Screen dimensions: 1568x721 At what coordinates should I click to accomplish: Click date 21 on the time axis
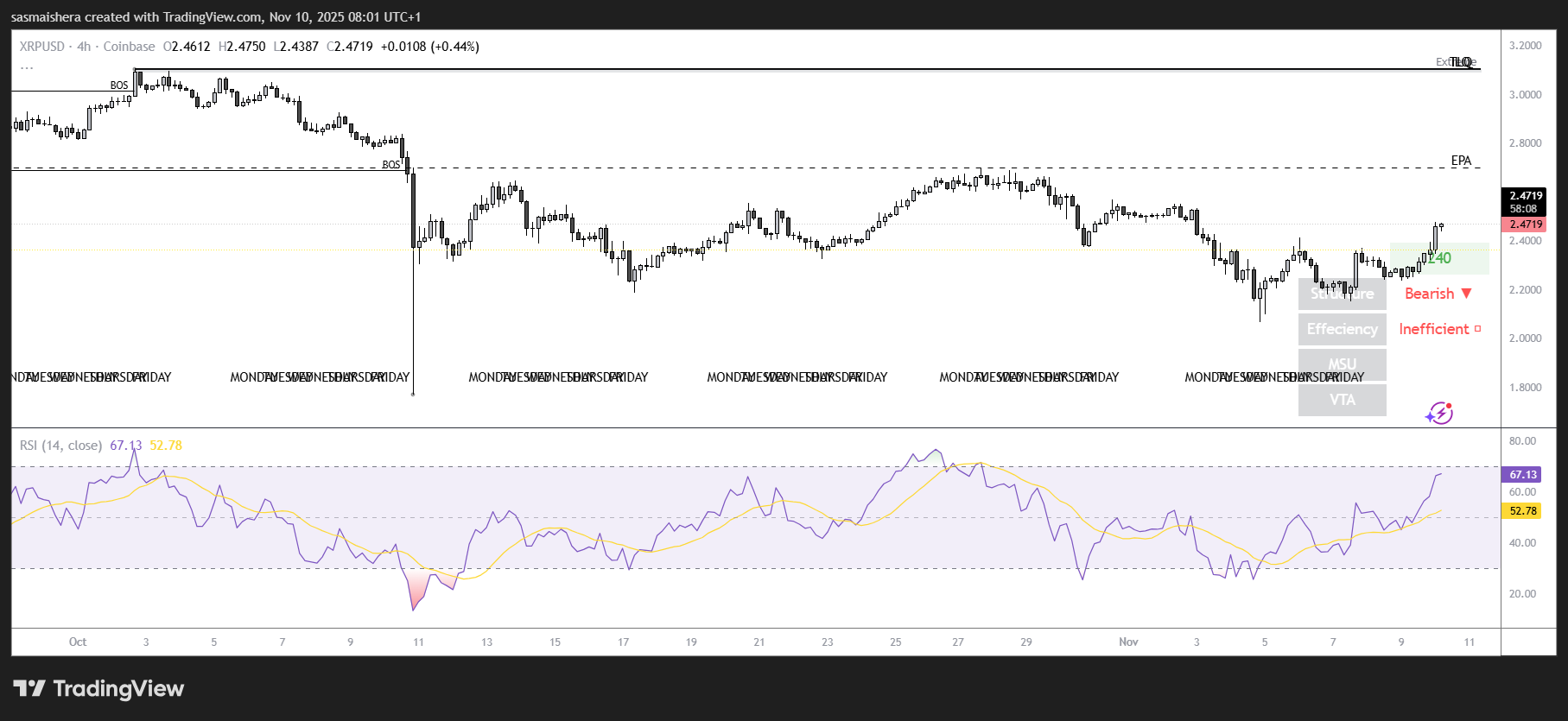click(x=759, y=642)
